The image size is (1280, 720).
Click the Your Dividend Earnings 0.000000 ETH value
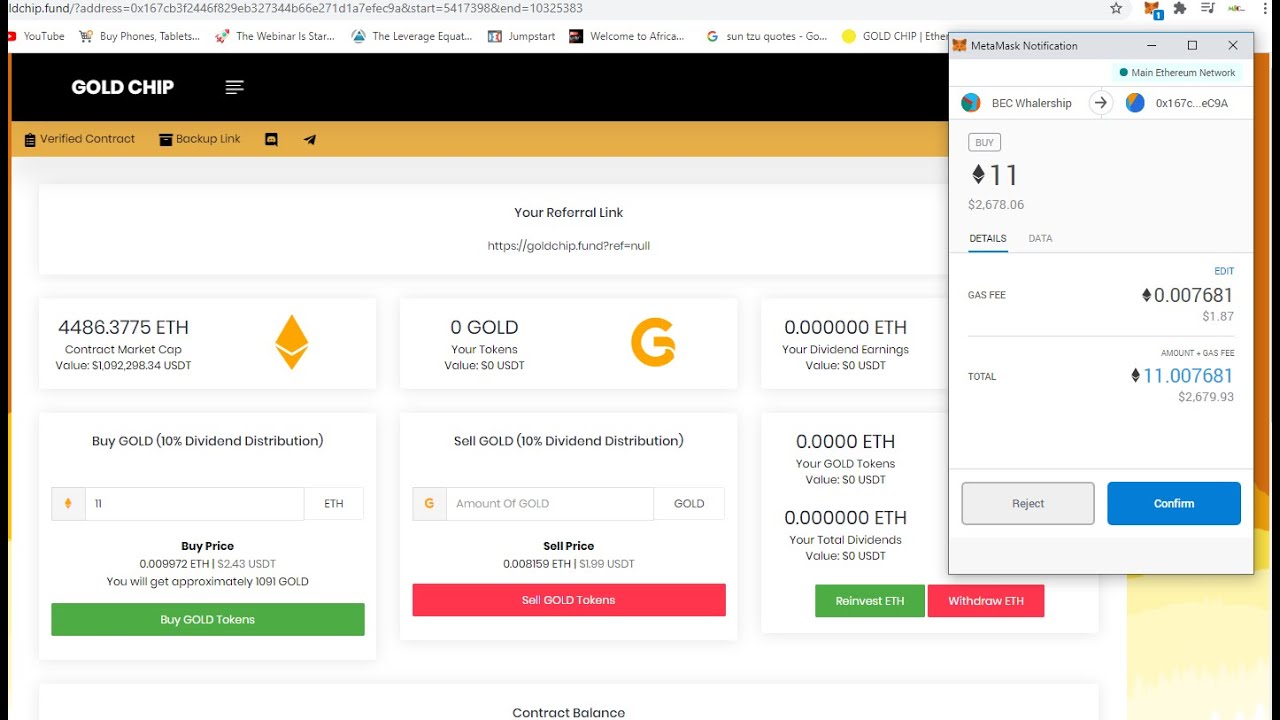coord(846,327)
